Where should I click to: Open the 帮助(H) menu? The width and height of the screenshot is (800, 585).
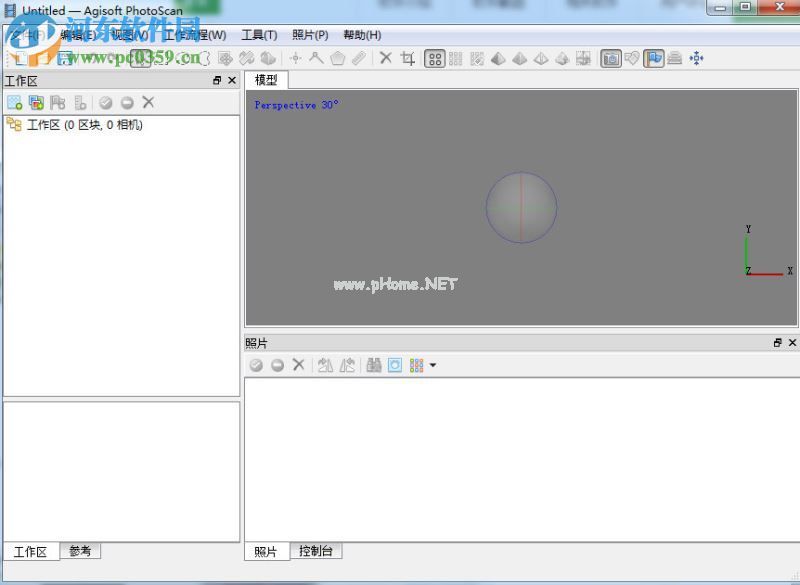click(362, 35)
